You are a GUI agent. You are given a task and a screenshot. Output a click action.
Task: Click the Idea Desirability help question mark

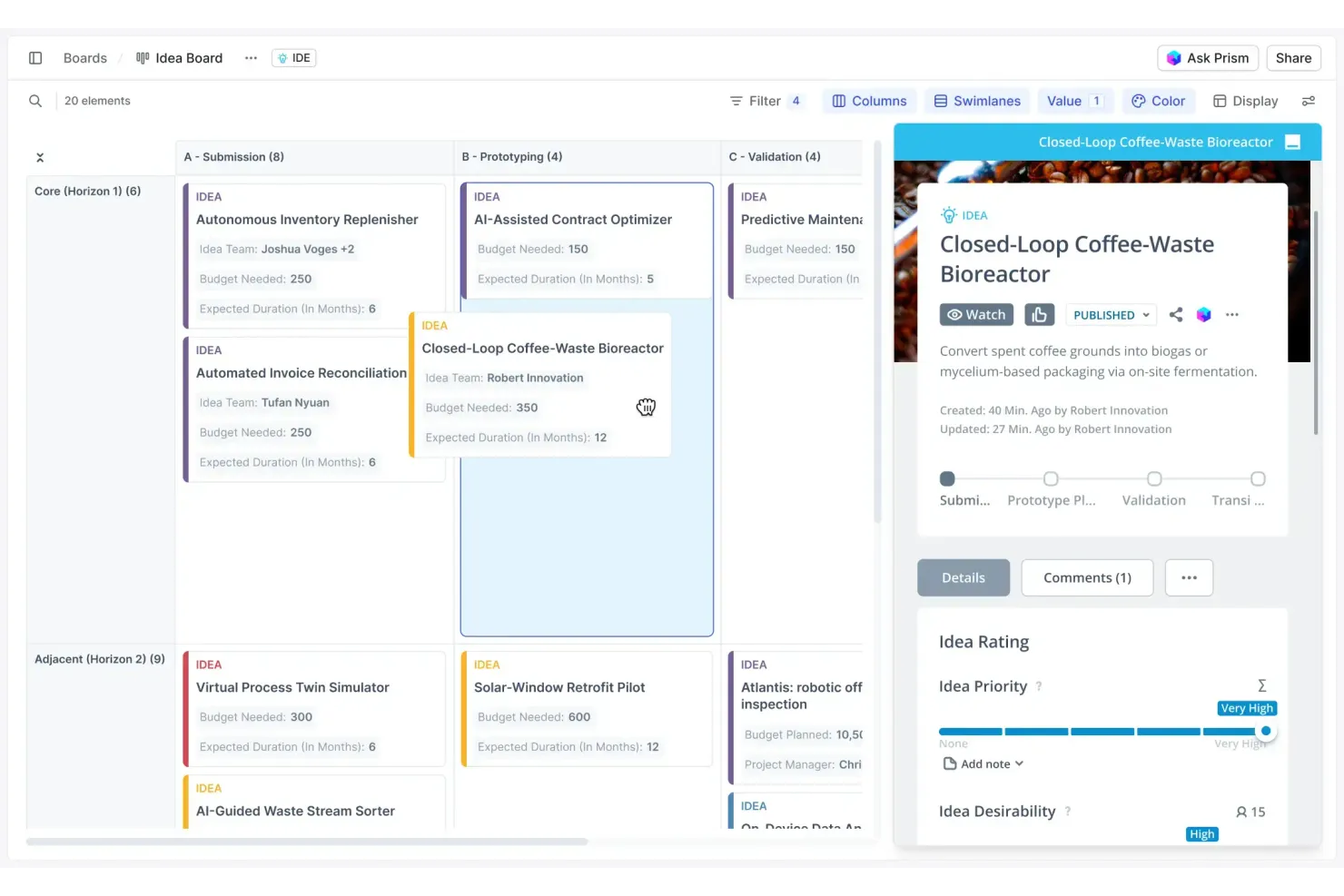coord(1068,812)
